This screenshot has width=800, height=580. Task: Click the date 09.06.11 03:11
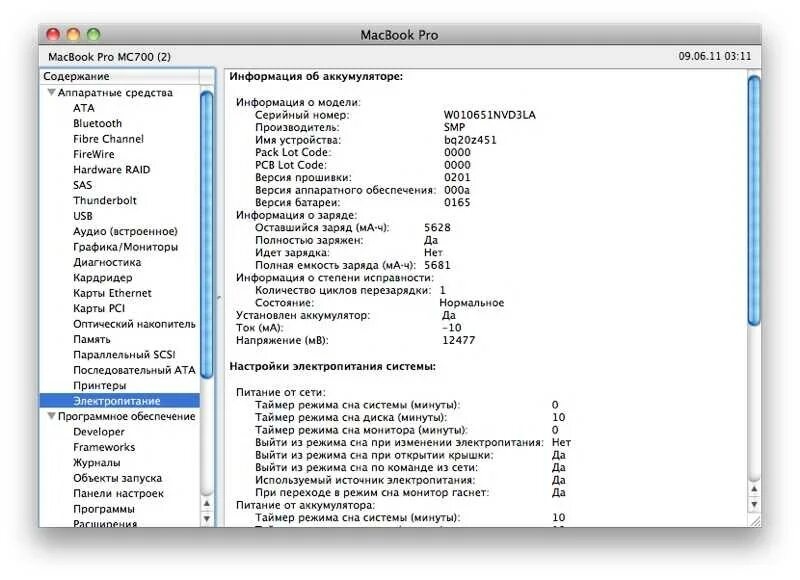click(x=715, y=56)
